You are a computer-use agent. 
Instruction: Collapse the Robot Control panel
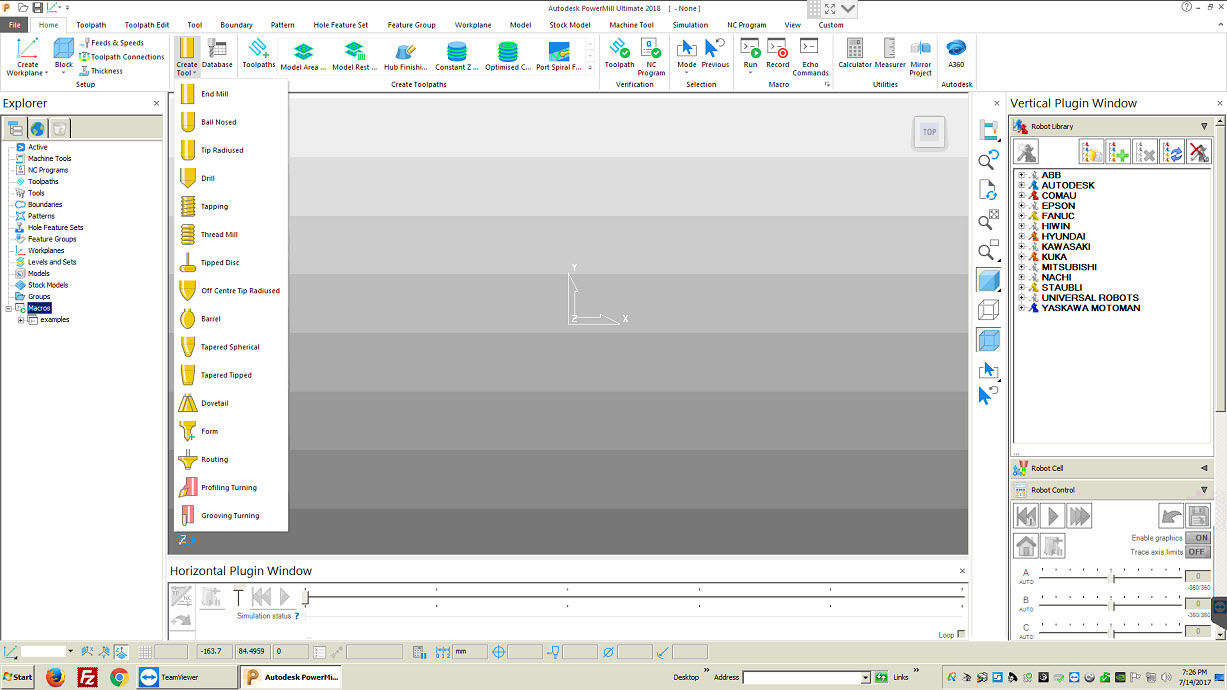tap(1204, 490)
